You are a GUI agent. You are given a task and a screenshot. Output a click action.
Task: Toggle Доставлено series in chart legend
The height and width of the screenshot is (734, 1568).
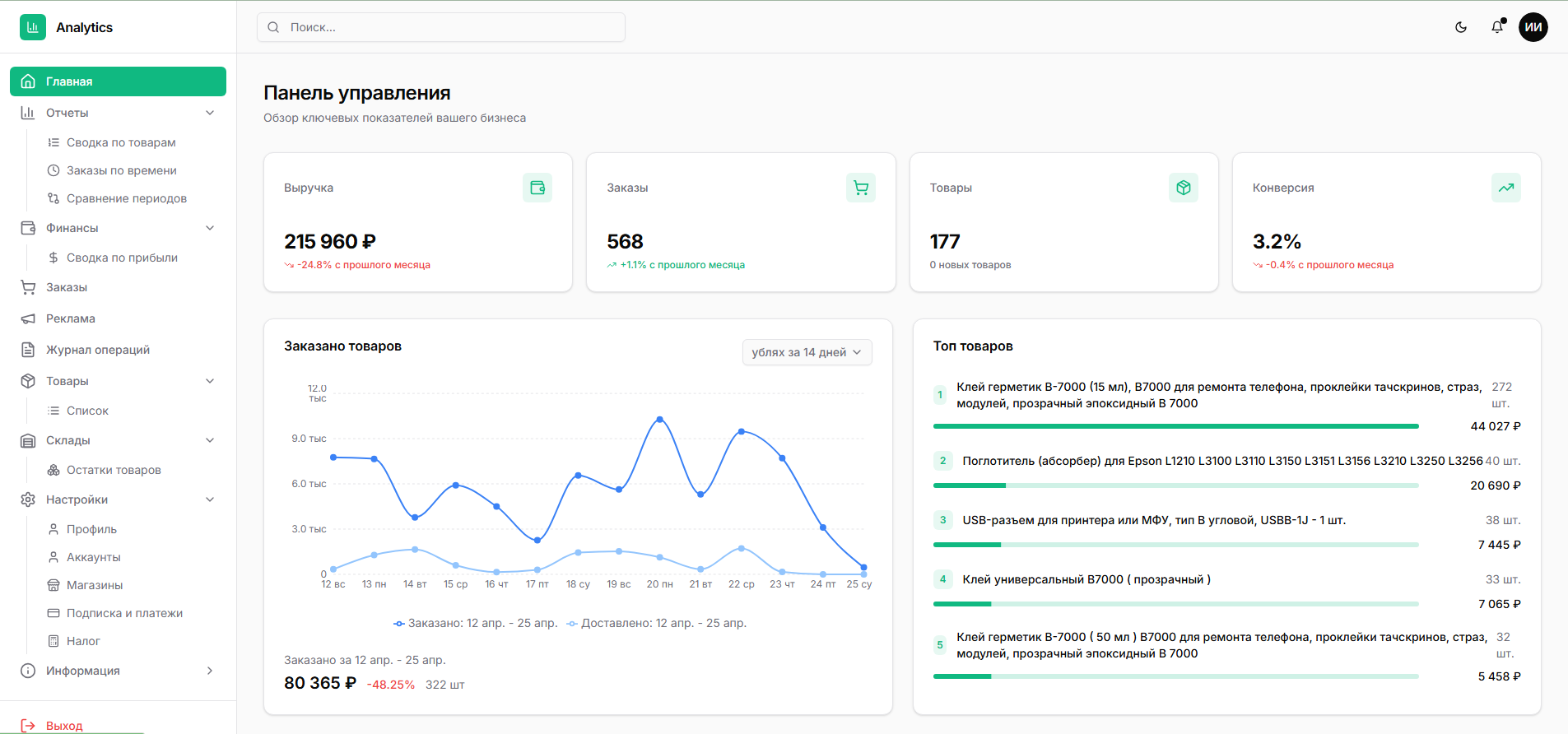[656, 623]
